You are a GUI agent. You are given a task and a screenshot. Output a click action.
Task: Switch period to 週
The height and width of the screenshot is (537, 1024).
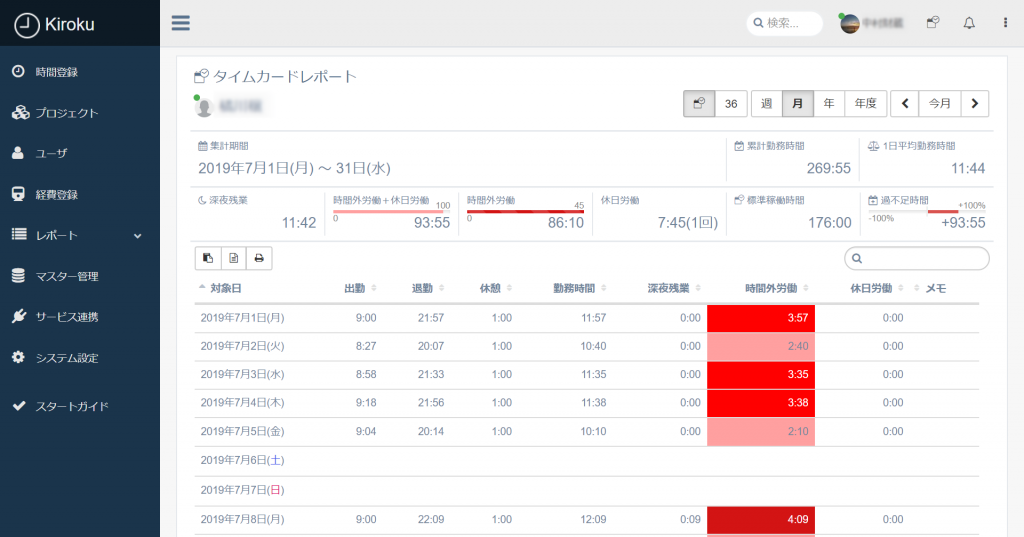pyautogui.click(x=767, y=103)
